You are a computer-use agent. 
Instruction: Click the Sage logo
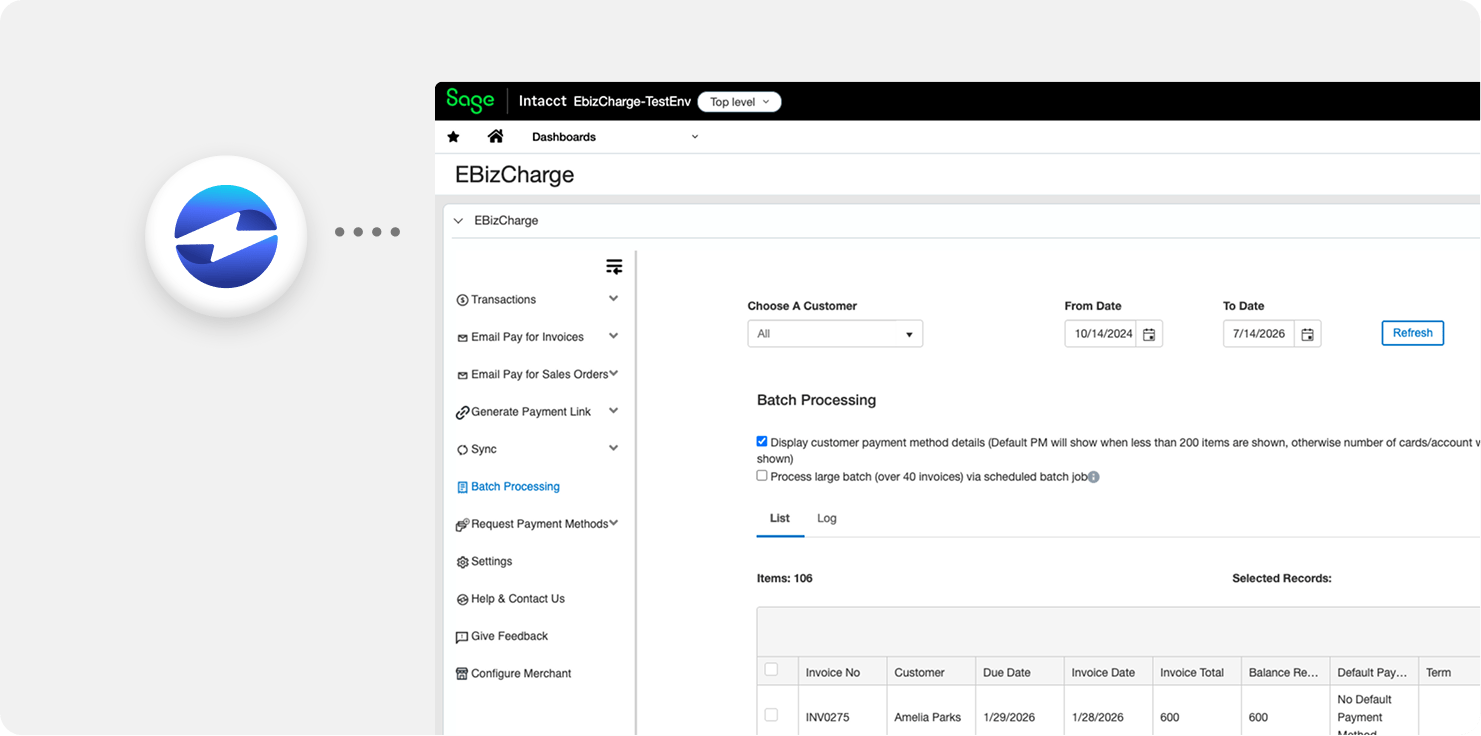click(x=470, y=101)
